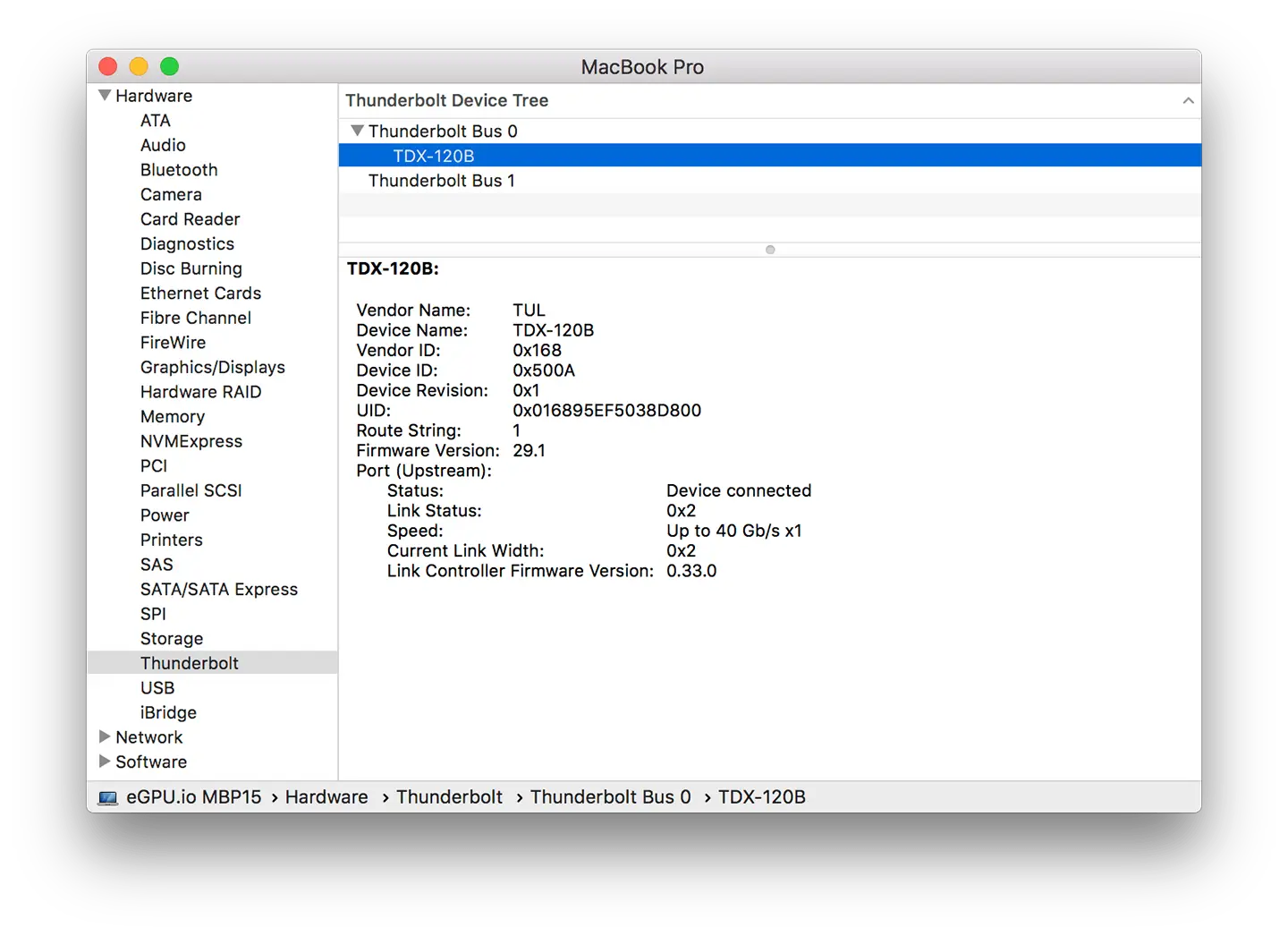Click the Device ID value 0x500A
This screenshot has width=1288, height=936.
544,370
